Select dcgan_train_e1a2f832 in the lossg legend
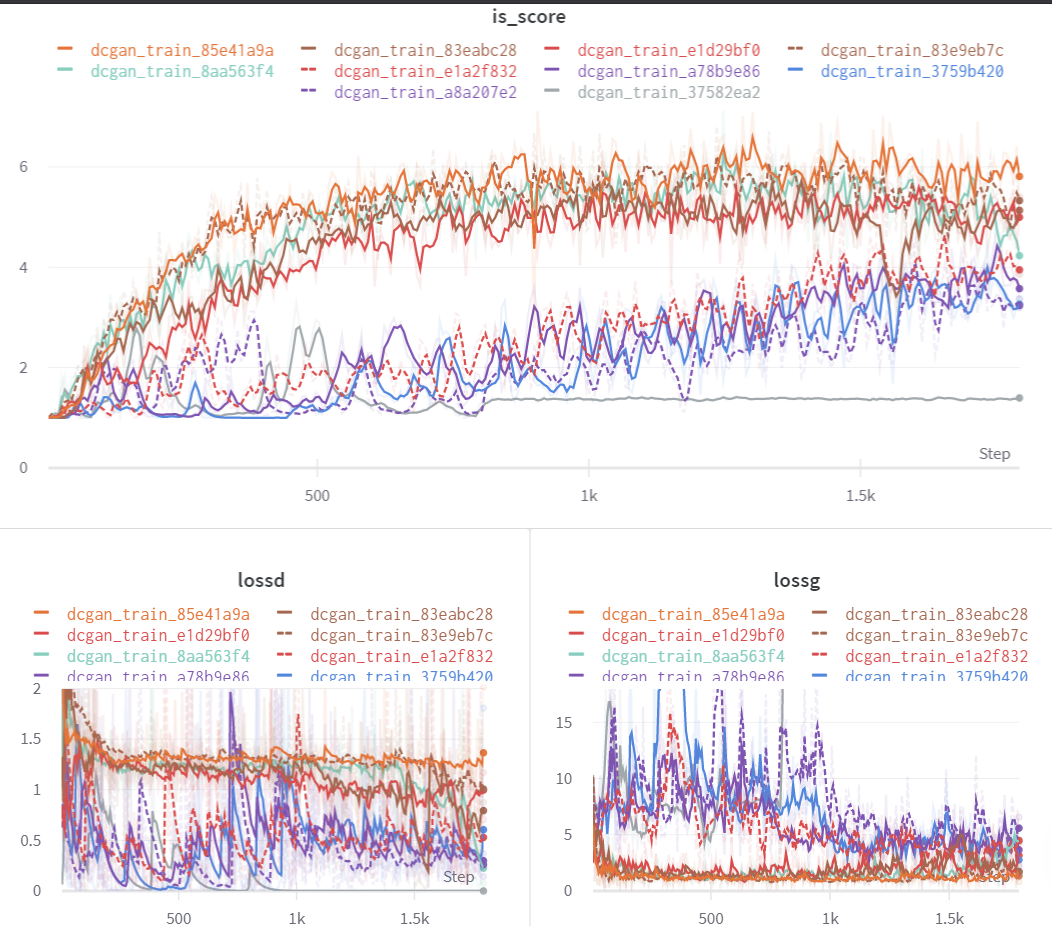Image resolution: width=1052 pixels, height=926 pixels. [937, 656]
